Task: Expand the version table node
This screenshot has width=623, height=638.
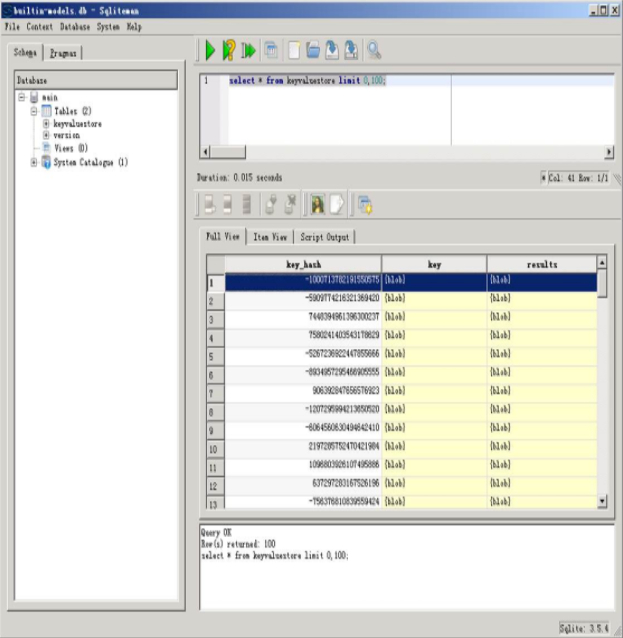Action: tap(46, 135)
